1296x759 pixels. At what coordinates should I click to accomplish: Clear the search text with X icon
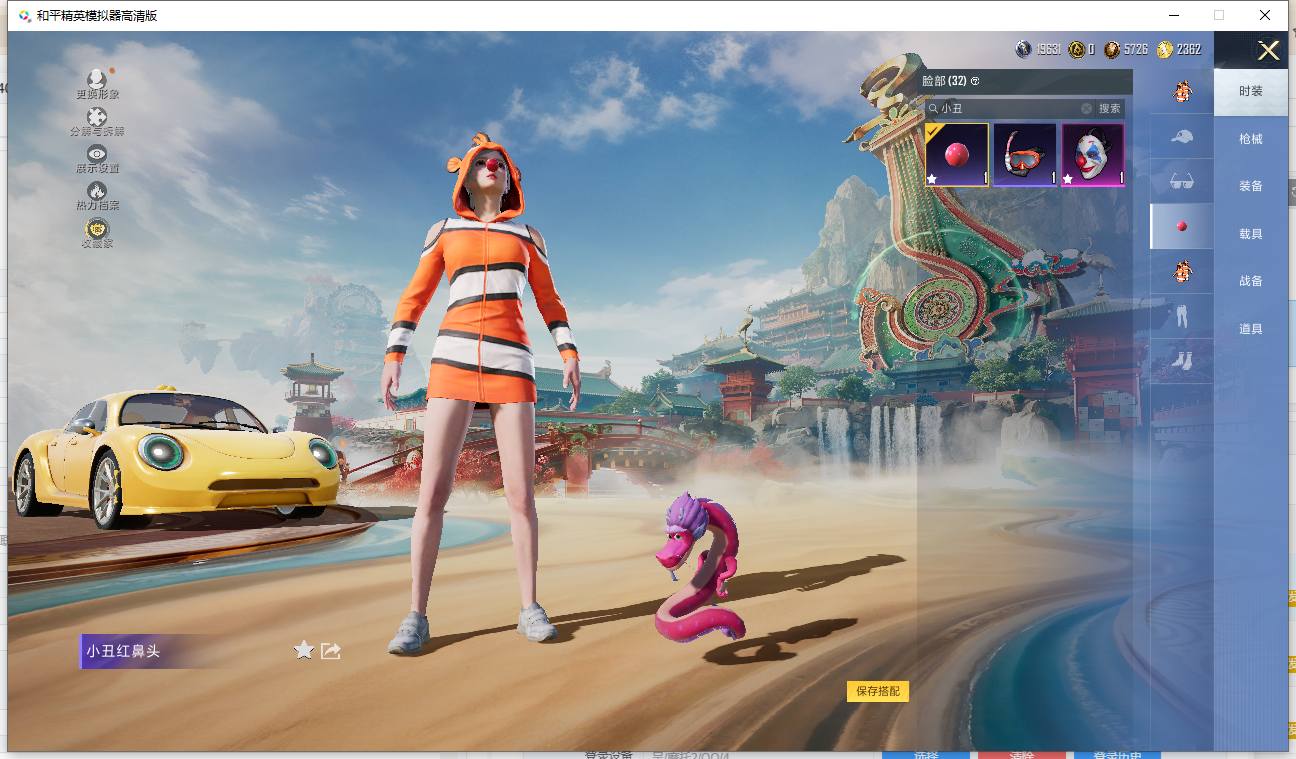[1086, 108]
